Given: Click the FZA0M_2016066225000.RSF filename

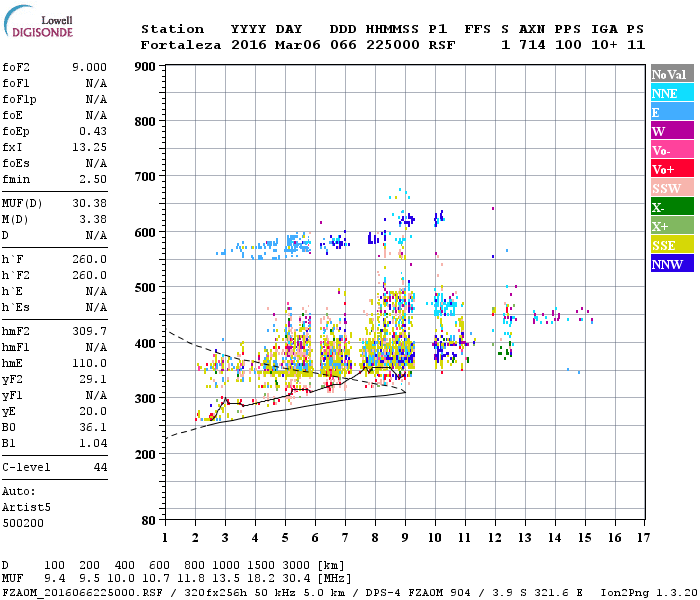Looking at the screenshot, I should point(83,593).
